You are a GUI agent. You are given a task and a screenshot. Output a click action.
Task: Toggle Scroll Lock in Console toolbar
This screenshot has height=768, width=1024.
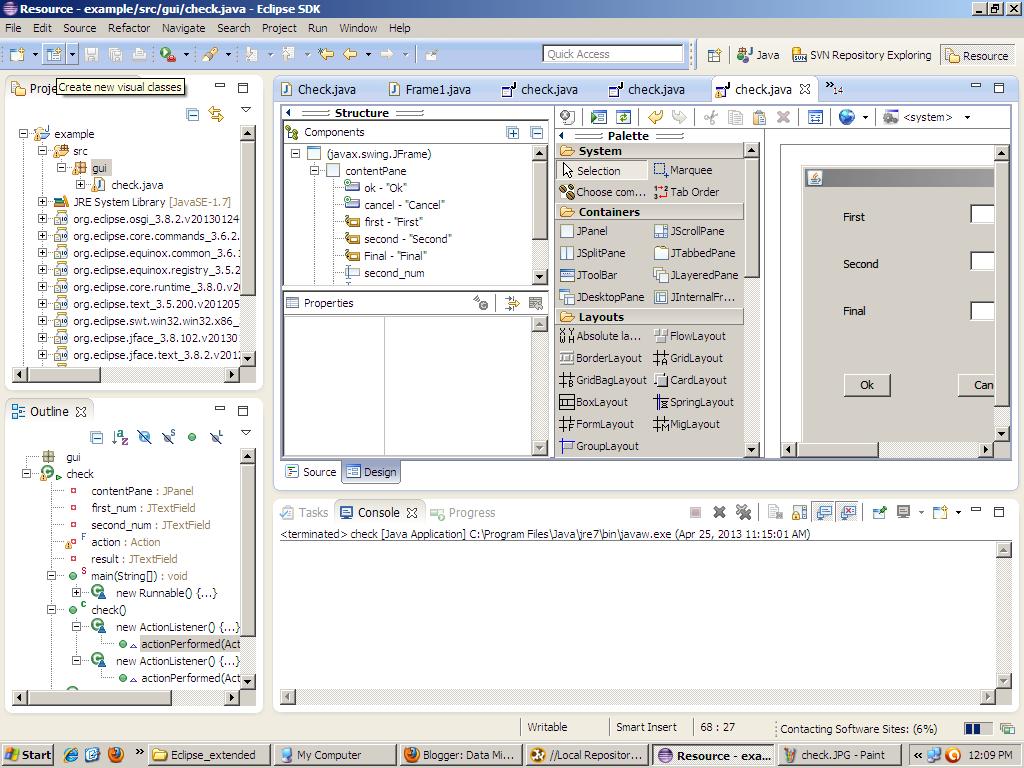tap(799, 512)
